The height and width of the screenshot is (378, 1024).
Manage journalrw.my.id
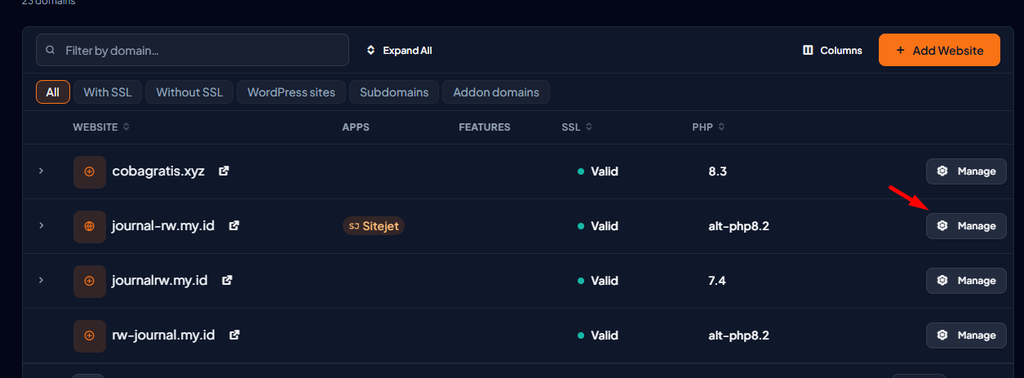[967, 281]
